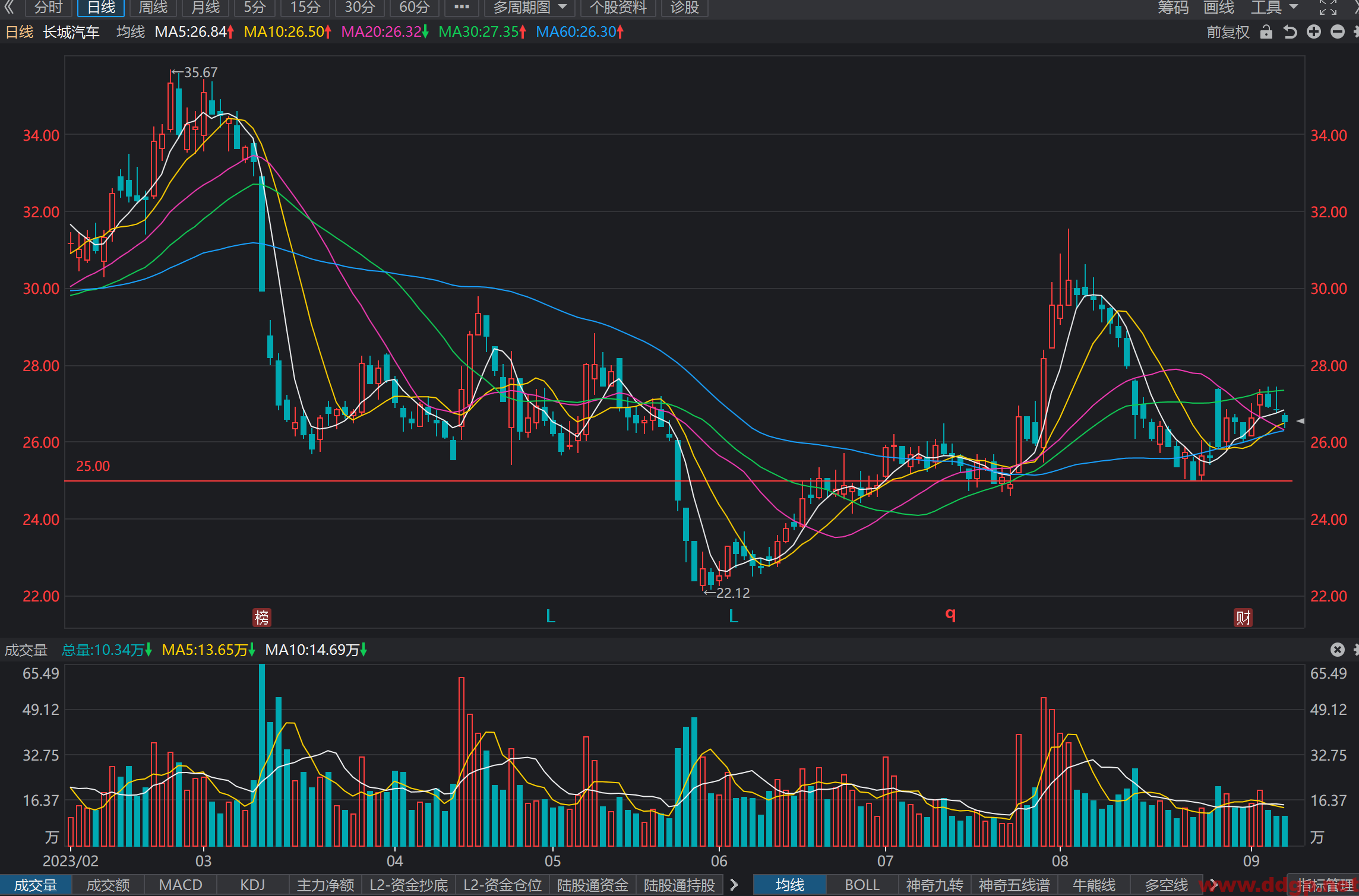Open the 多周期图 dropdown
Viewport: 1359px width, 896px height.
tap(529, 8)
